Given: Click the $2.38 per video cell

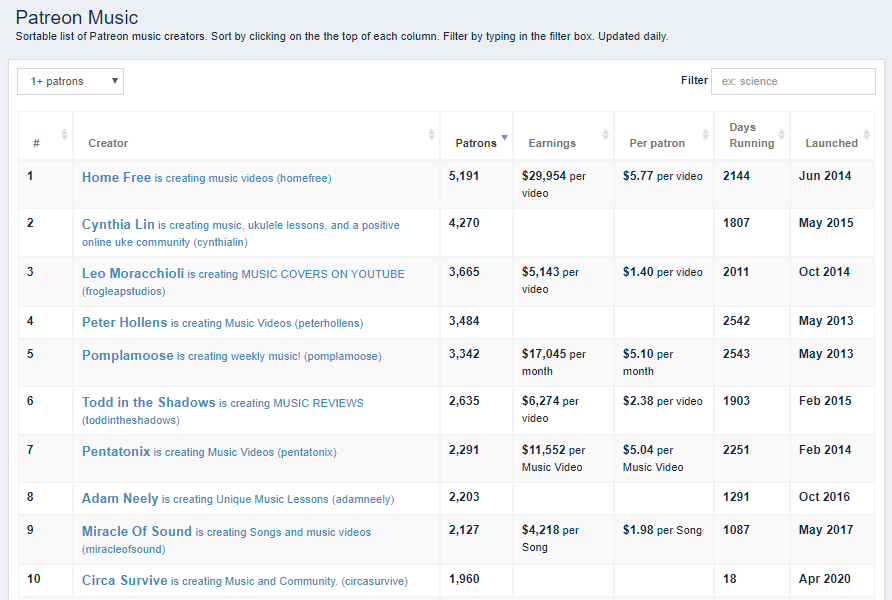Looking at the screenshot, I should 662,401.
